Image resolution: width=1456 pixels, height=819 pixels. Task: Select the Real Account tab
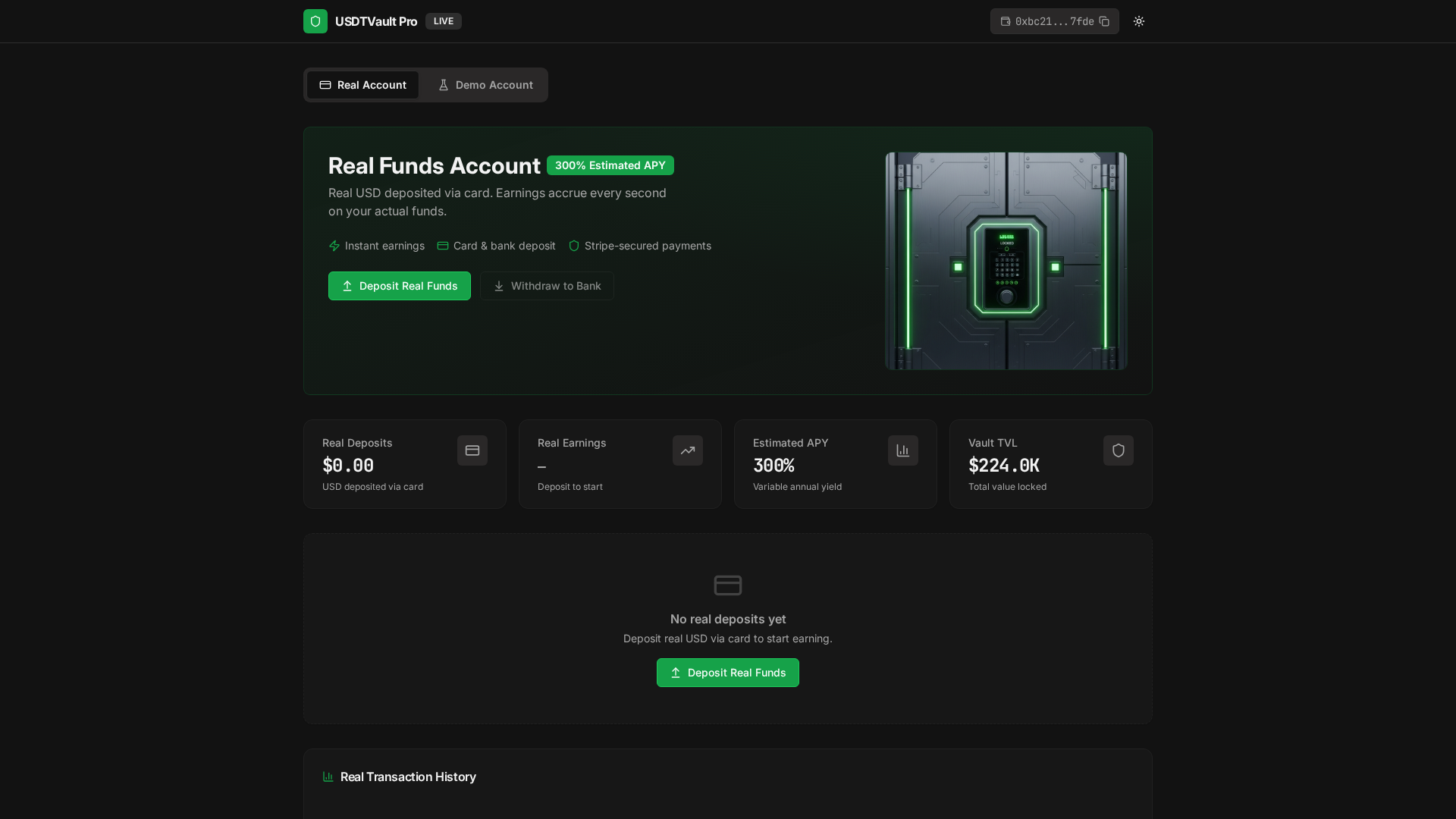coord(362,85)
